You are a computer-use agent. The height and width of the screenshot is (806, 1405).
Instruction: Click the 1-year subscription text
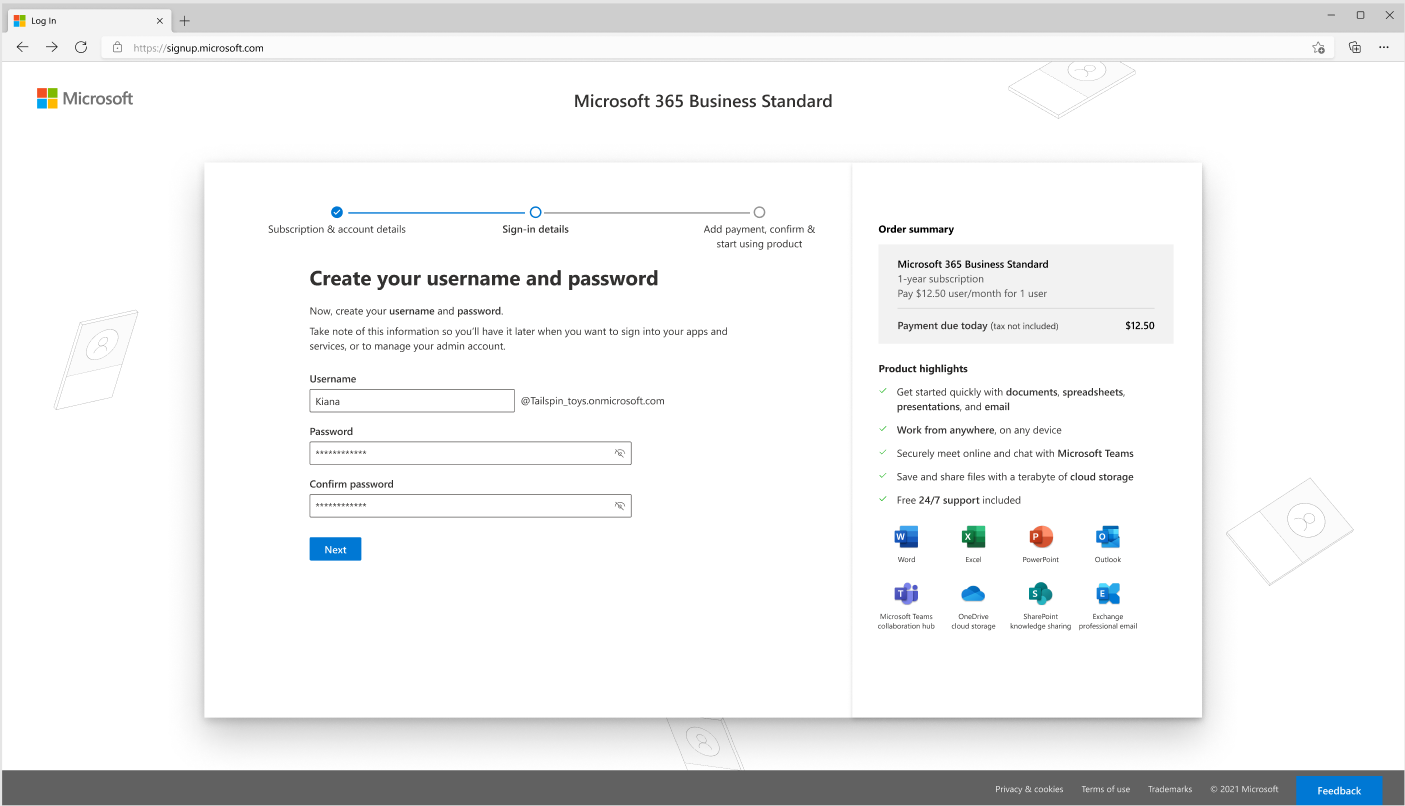click(940, 279)
